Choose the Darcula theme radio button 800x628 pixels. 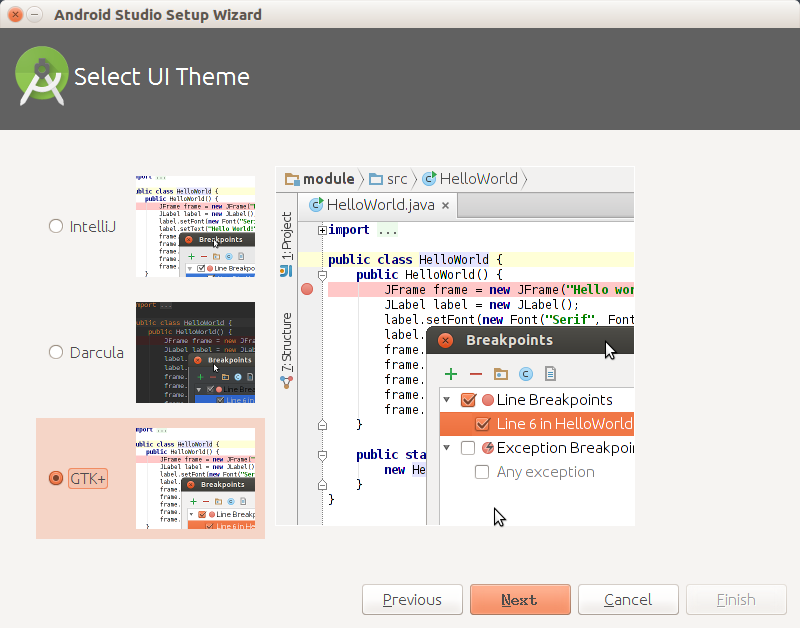click(56, 352)
